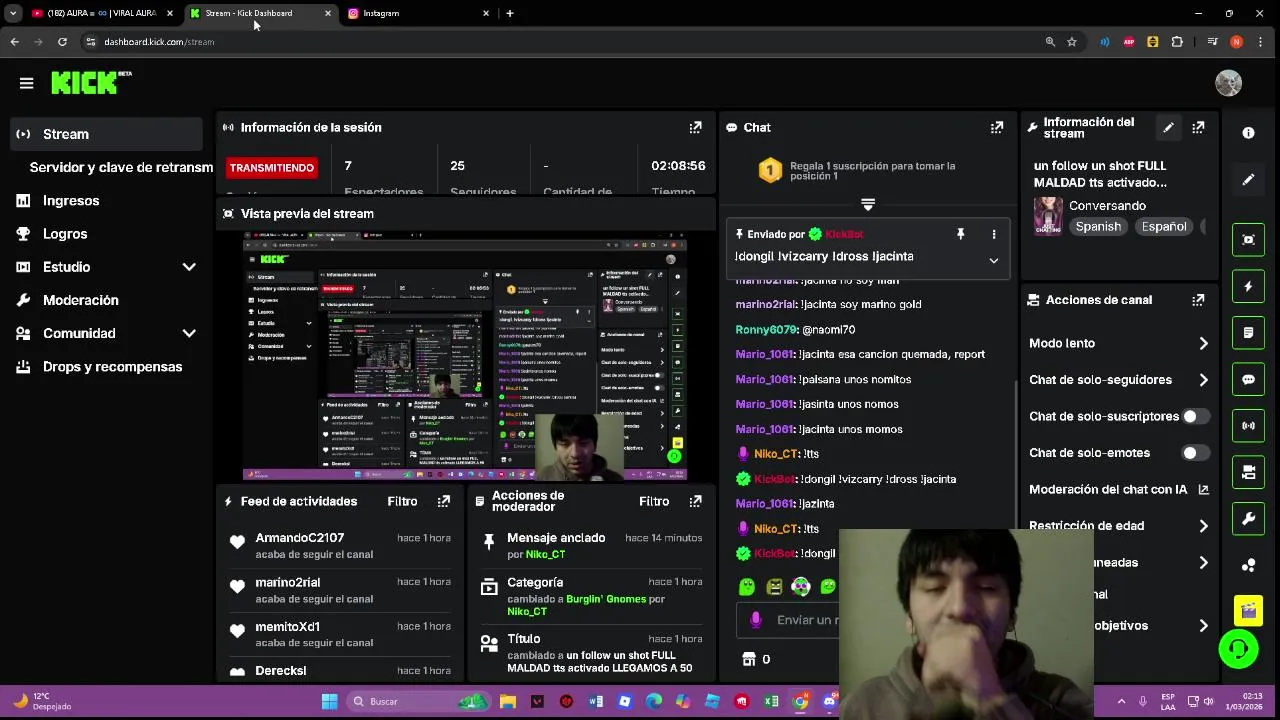Open Windows Start menu

[x=329, y=701]
